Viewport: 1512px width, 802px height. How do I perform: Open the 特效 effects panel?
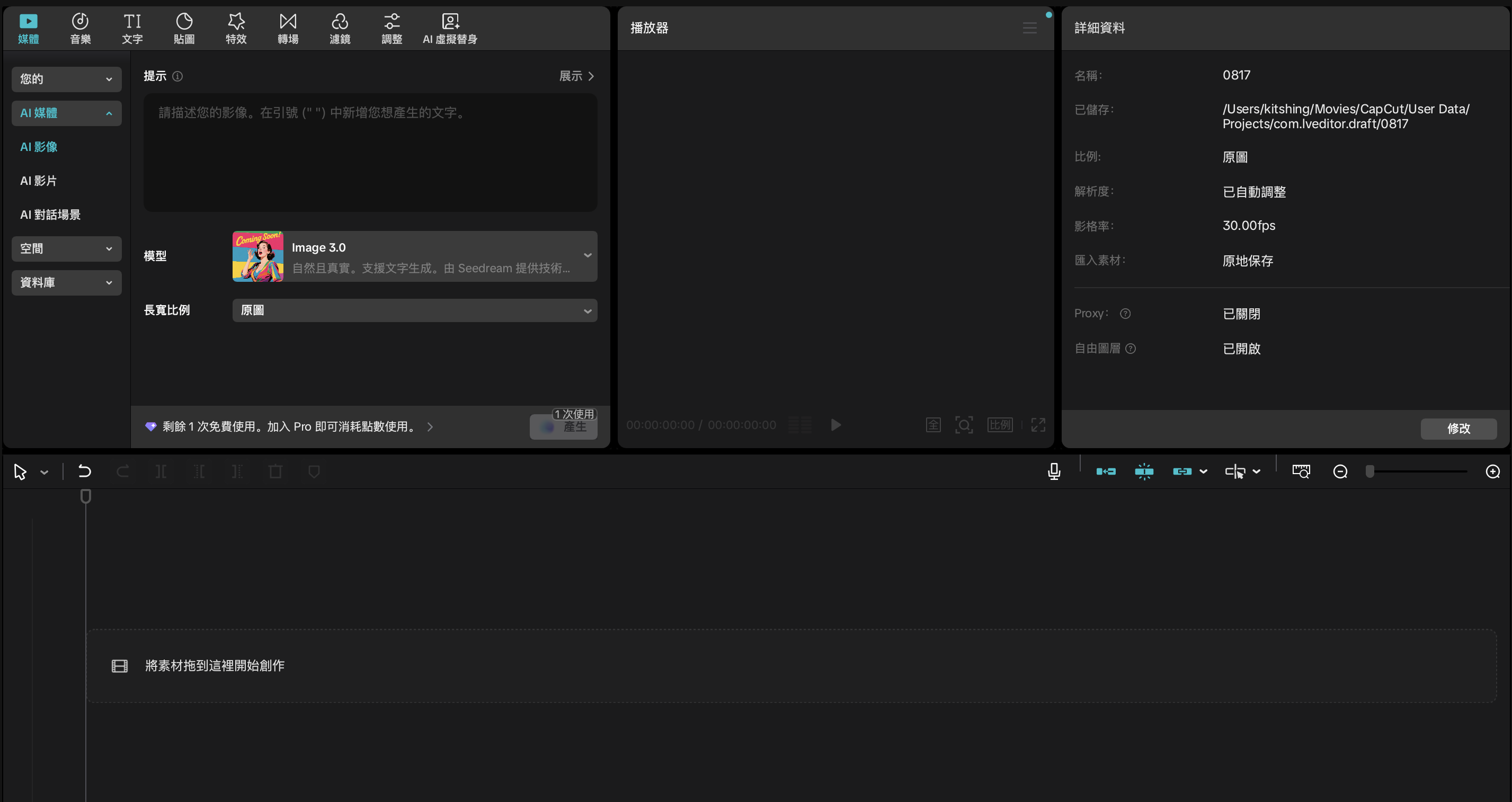coord(236,28)
